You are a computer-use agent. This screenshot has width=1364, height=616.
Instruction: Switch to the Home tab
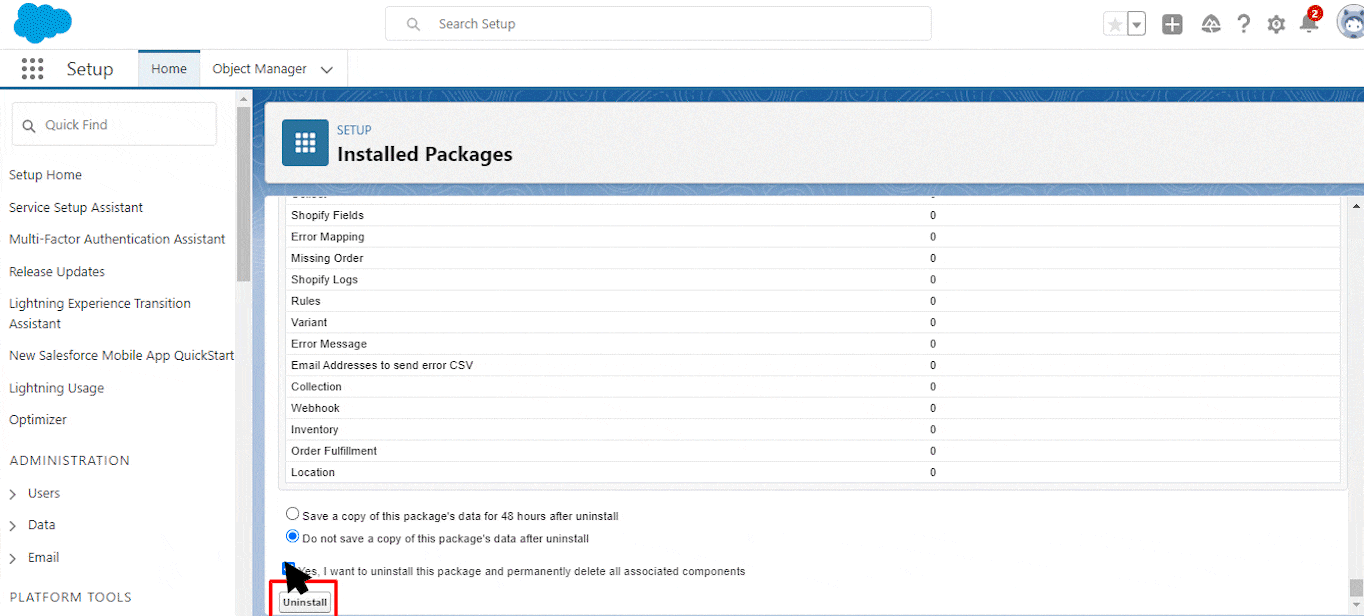[169, 69]
